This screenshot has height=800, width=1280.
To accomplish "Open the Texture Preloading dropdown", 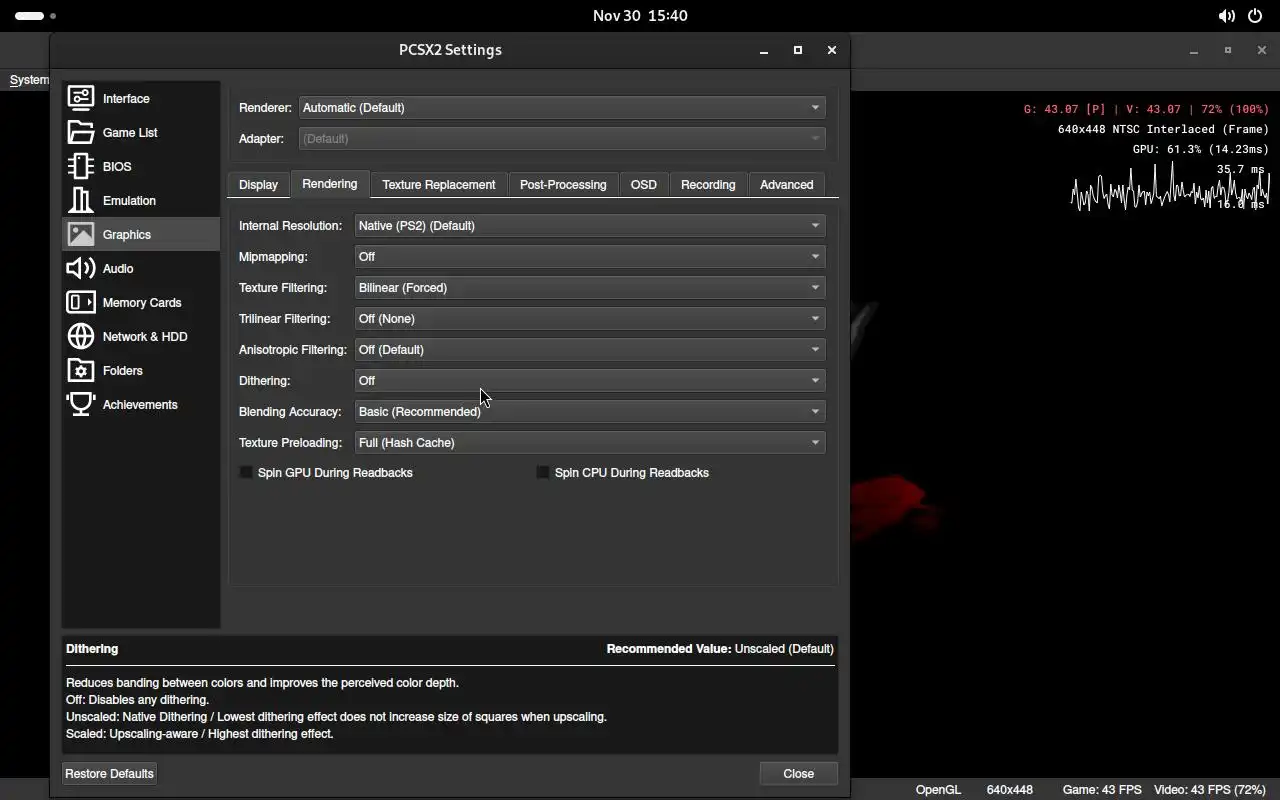I will click(590, 442).
